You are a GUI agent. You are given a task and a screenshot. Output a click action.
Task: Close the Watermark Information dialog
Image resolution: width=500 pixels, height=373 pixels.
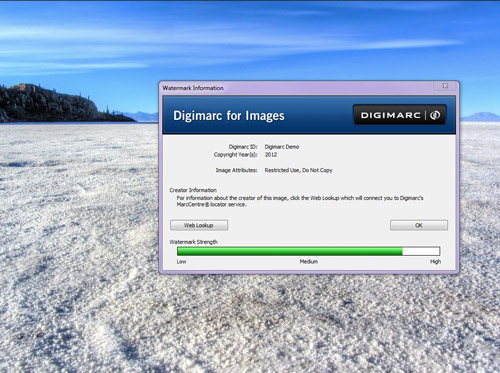tap(445, 86)
